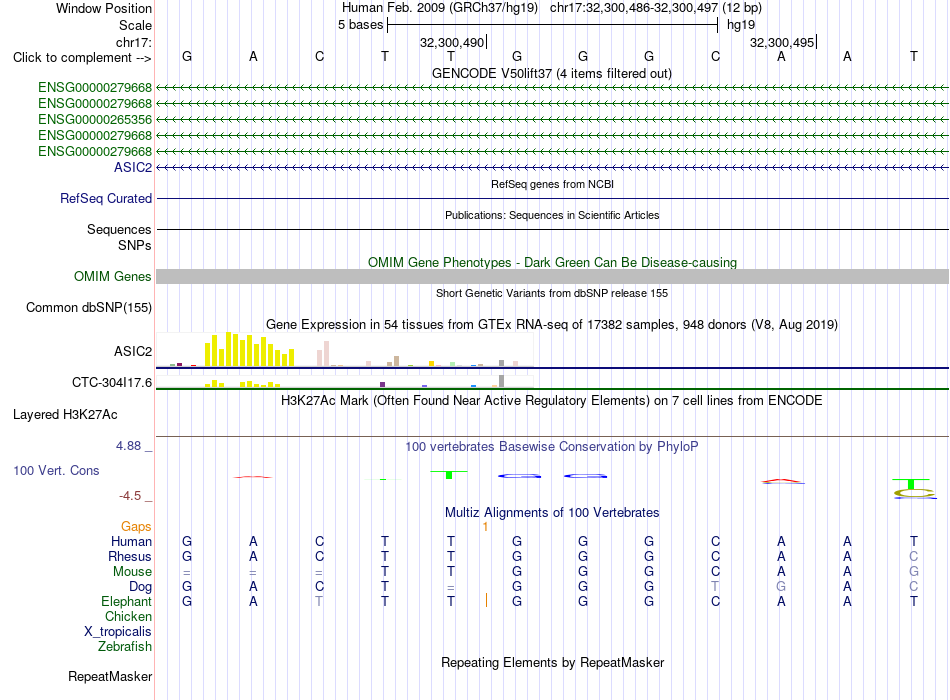Click the 'RefSeq genes from NCBI' track title
The width and height of the screenshot is (950, 700).
coord(552,184)
